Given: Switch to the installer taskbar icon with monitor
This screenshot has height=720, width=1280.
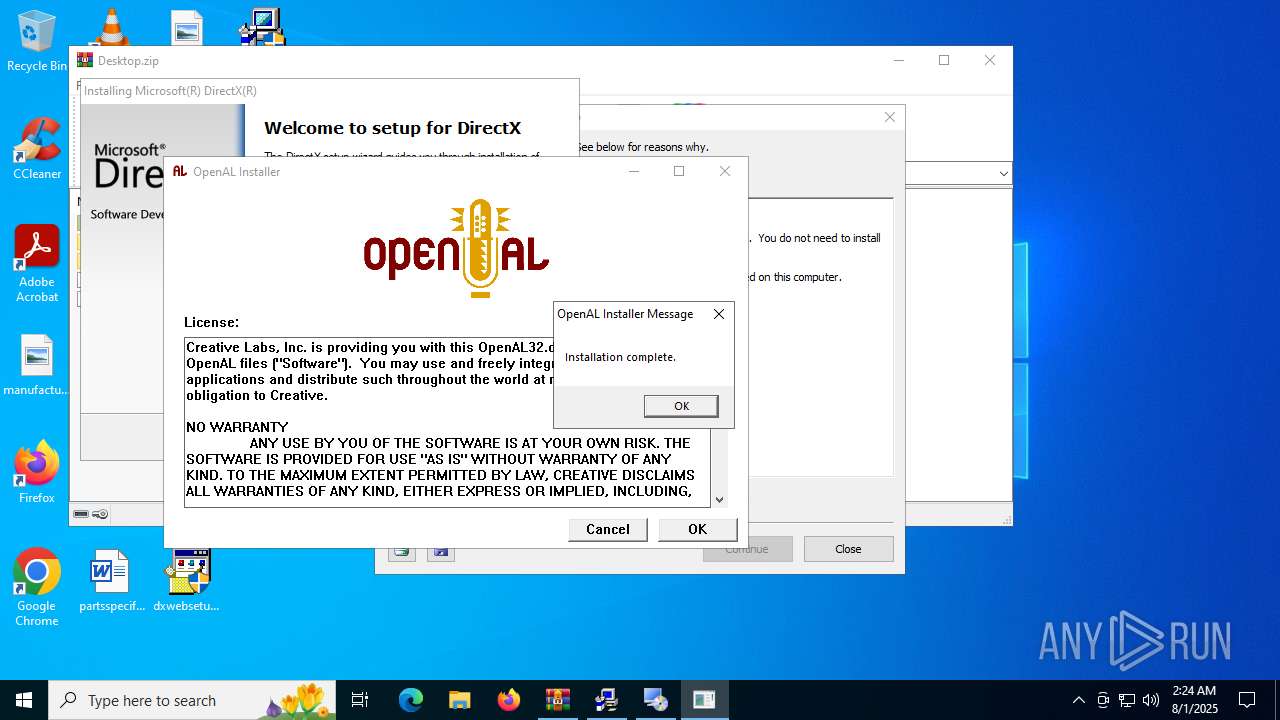Looking at the screenshot, I should tap(655, 700).
